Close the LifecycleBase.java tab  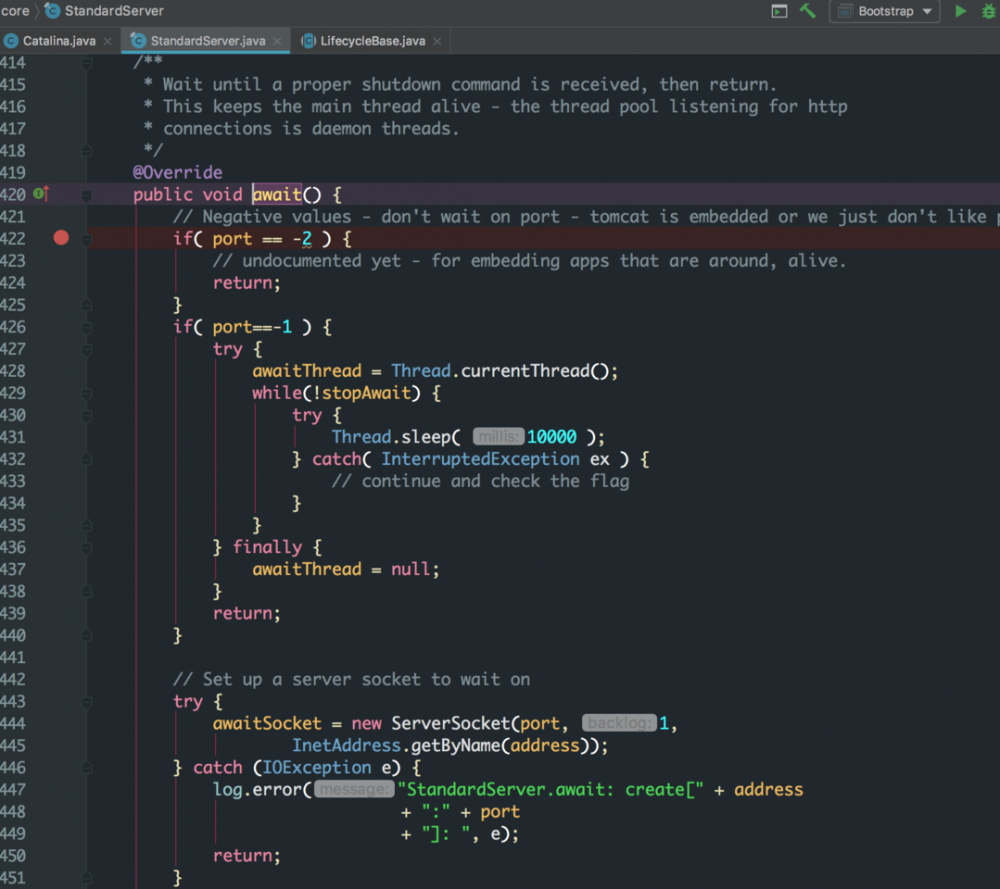tap(437, 41)
